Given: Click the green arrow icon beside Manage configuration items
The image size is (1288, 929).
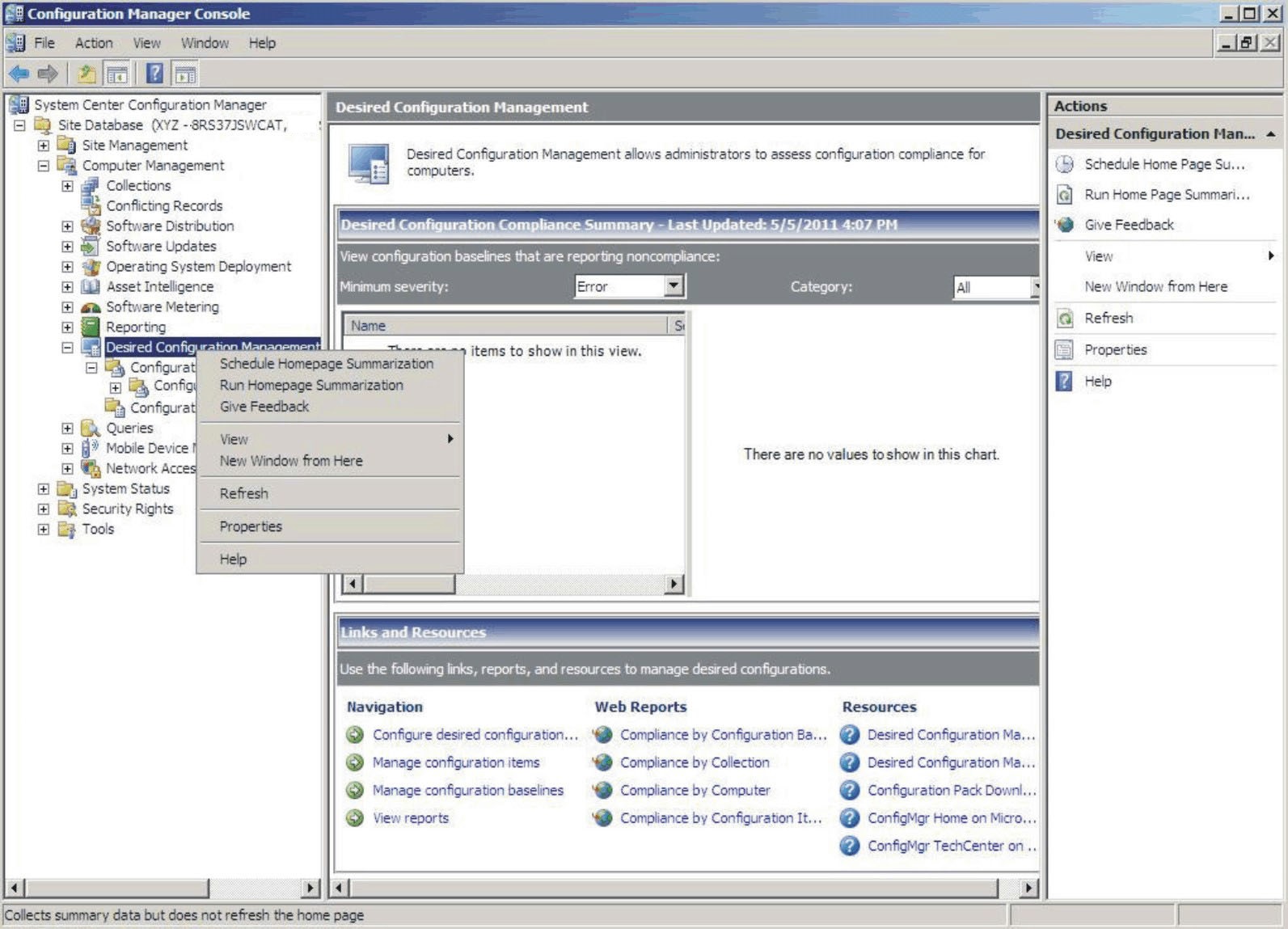Looking at the screenshot, I should (355, 762).
